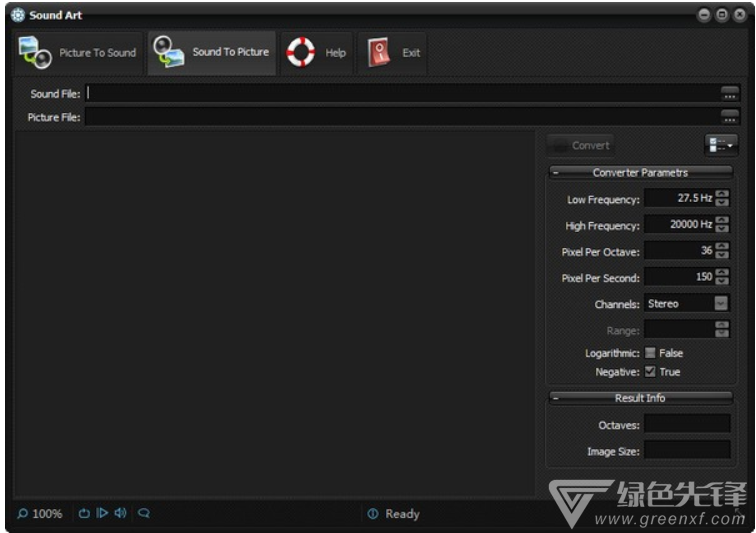The width and height of the screenshot is (756, 533).
Task: Increase Pixel Per Octave with up arrow
Action: point(722,246)
